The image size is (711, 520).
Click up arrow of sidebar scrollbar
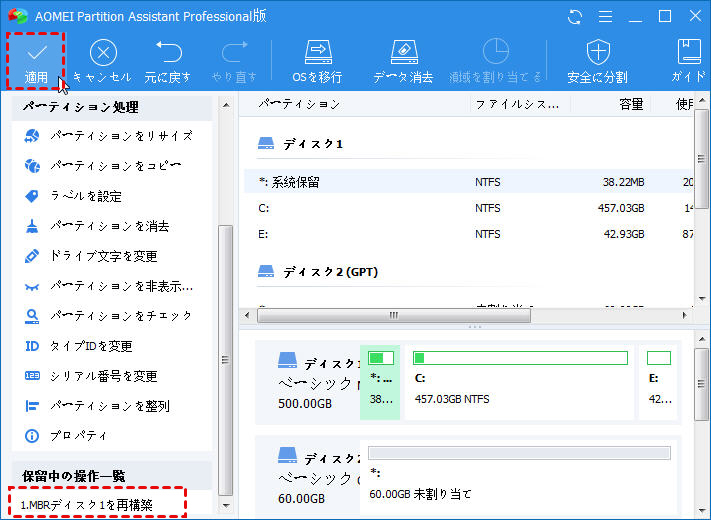pos(226,105)
